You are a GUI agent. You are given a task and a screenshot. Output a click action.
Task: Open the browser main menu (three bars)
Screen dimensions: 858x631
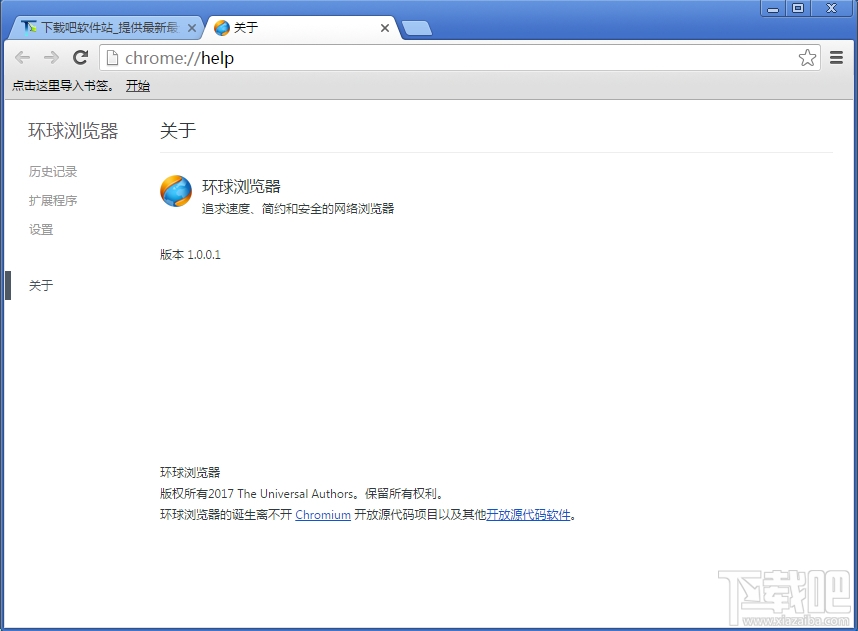(836, 57)
